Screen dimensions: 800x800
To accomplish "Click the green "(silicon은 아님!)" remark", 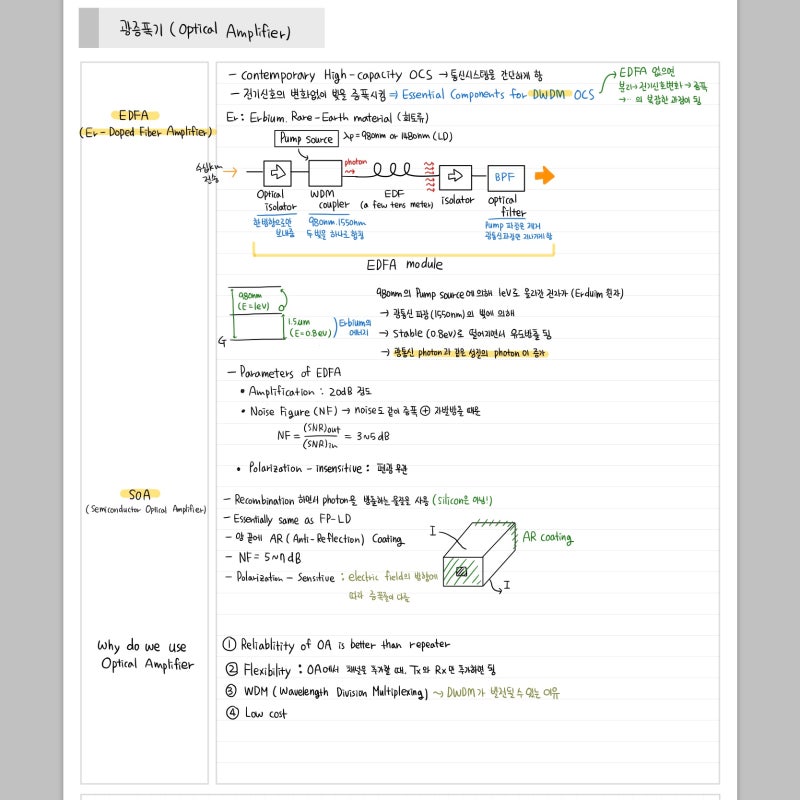I will pyautogui.click(x=462, y=500).
